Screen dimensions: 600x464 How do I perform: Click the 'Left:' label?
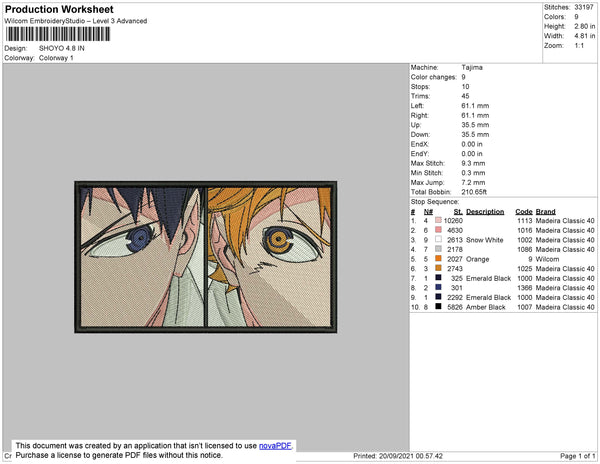417,106
